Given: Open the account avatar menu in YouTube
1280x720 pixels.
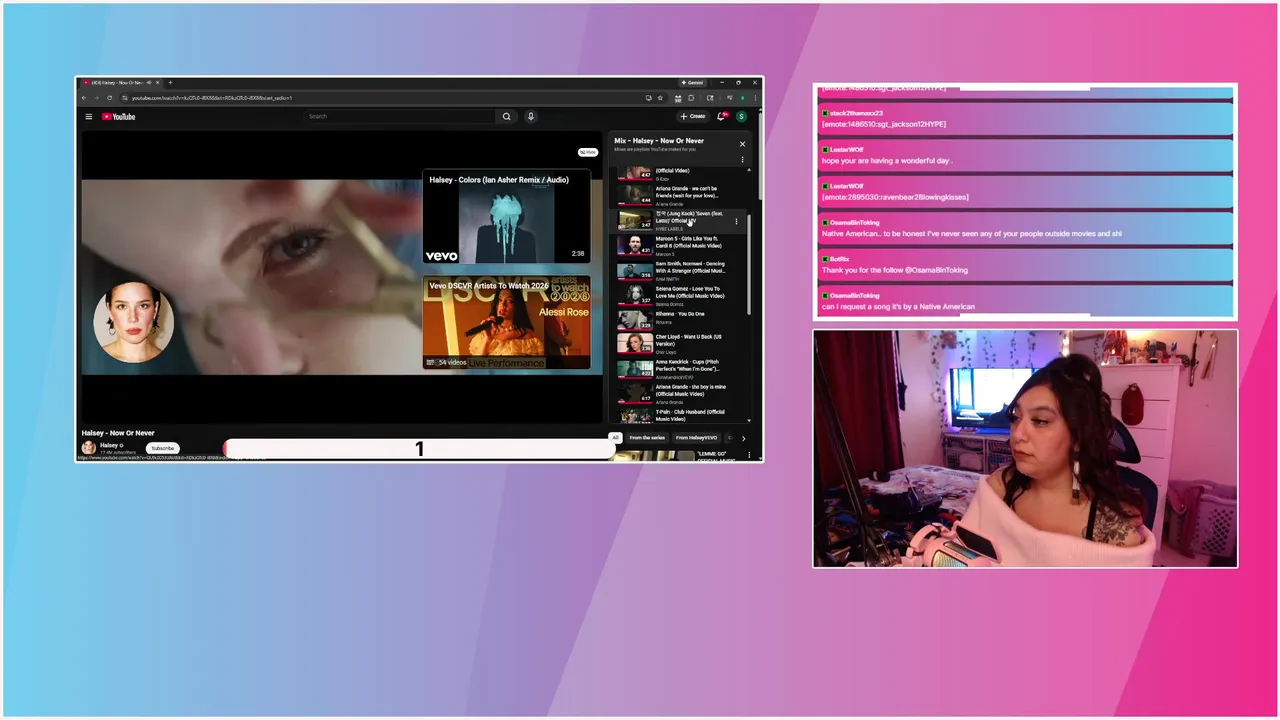Looking at the screenshot, I should [x=742, y=116].
